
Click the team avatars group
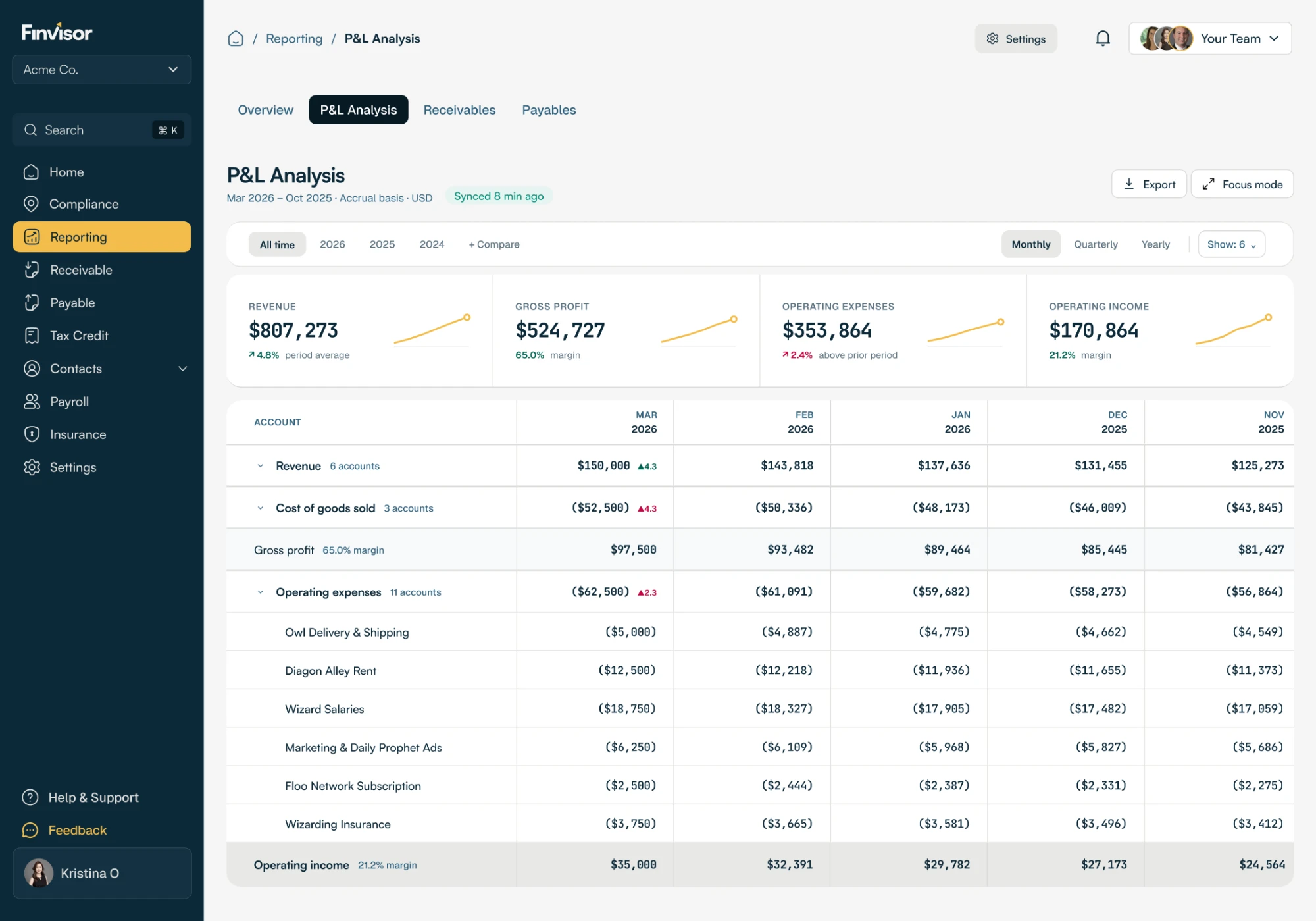click(x=1166, y=39)
